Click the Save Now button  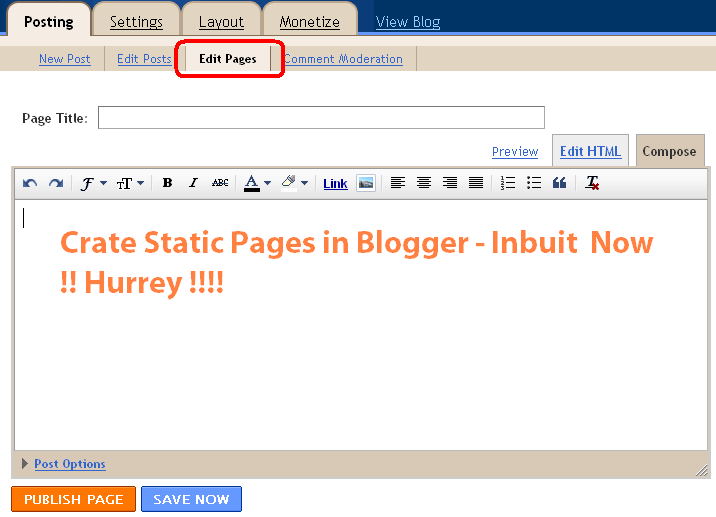(191, 499)
